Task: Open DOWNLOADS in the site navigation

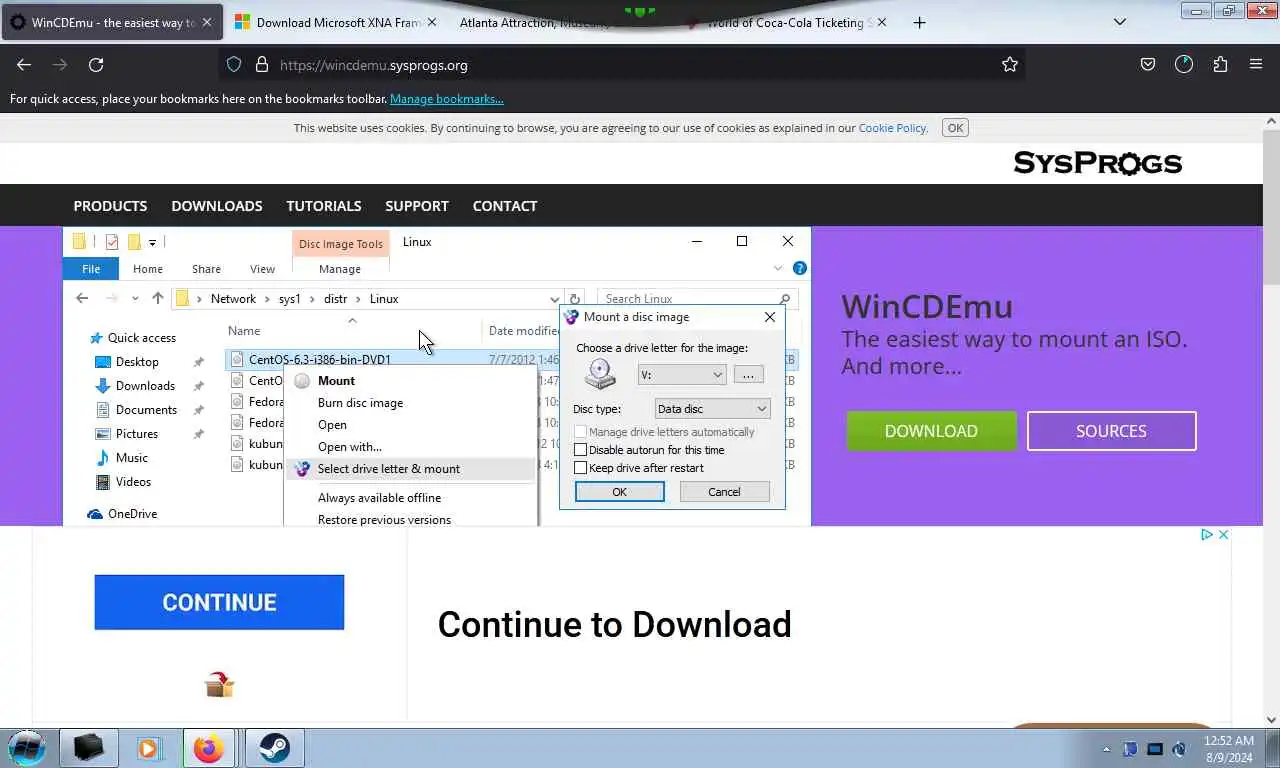Action: coord(217,205)
